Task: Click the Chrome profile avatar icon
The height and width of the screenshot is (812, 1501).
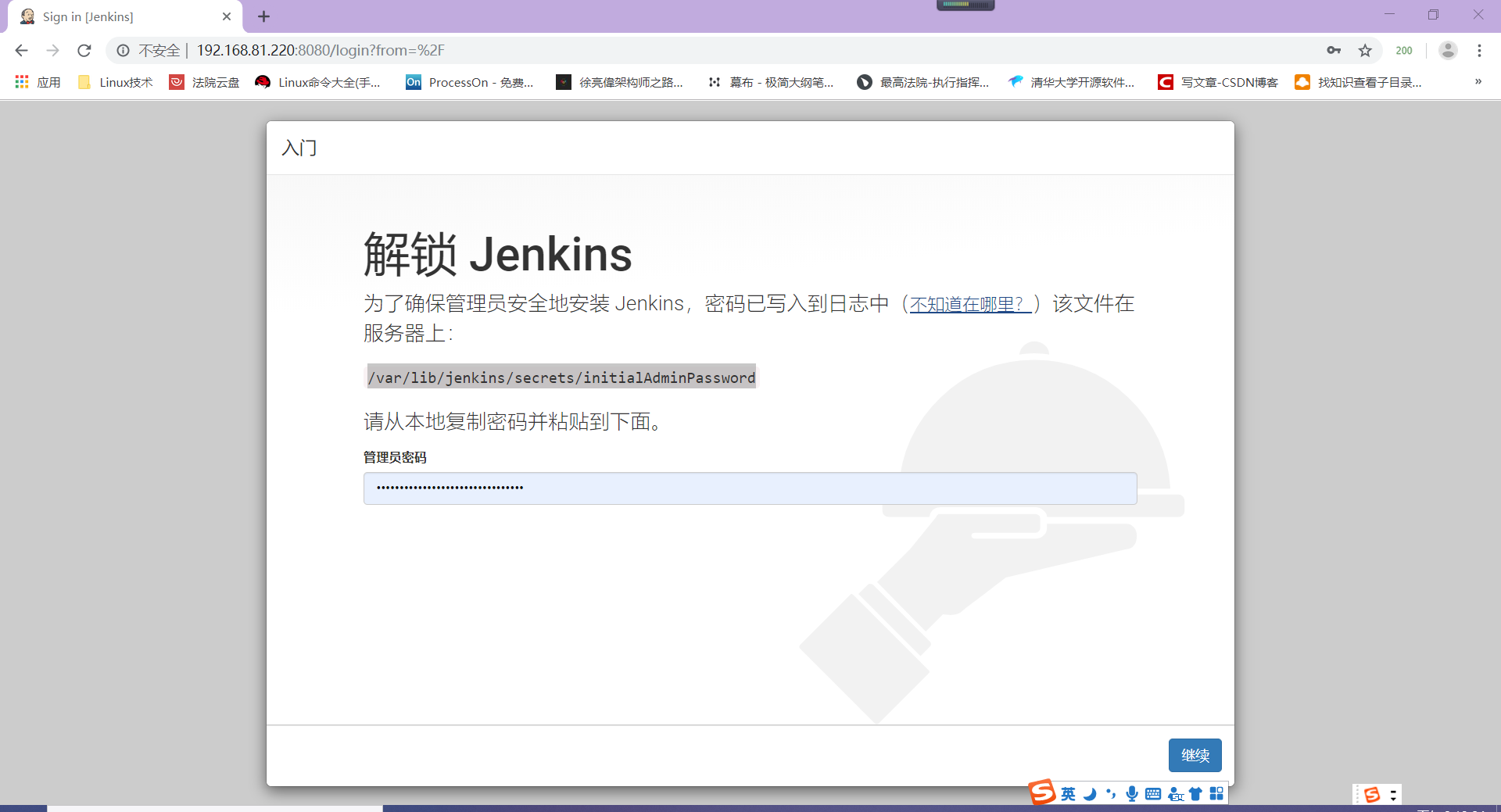Action: 1449,50
